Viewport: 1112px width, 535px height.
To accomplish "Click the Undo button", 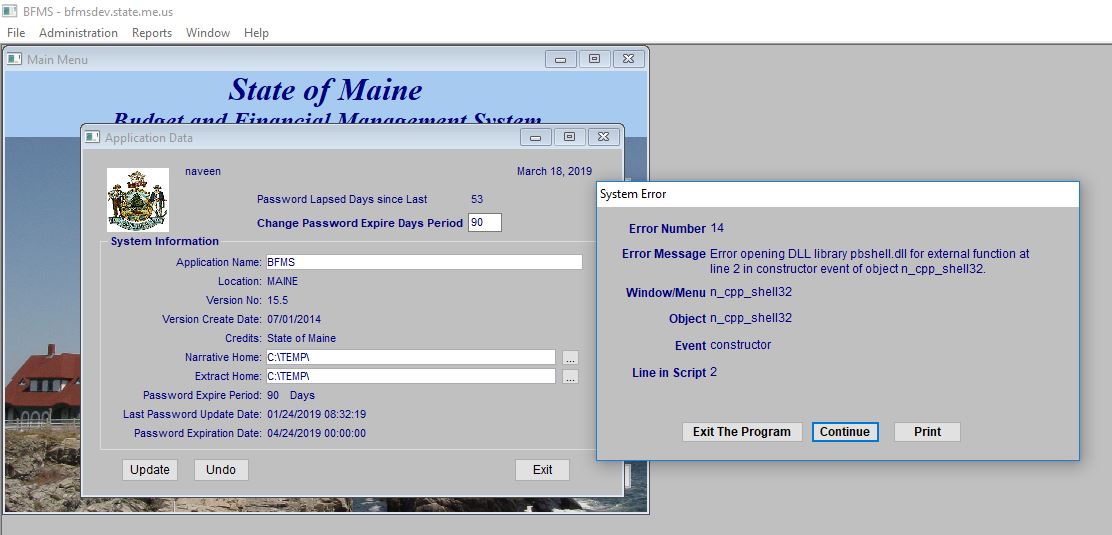I will [221, 470].
